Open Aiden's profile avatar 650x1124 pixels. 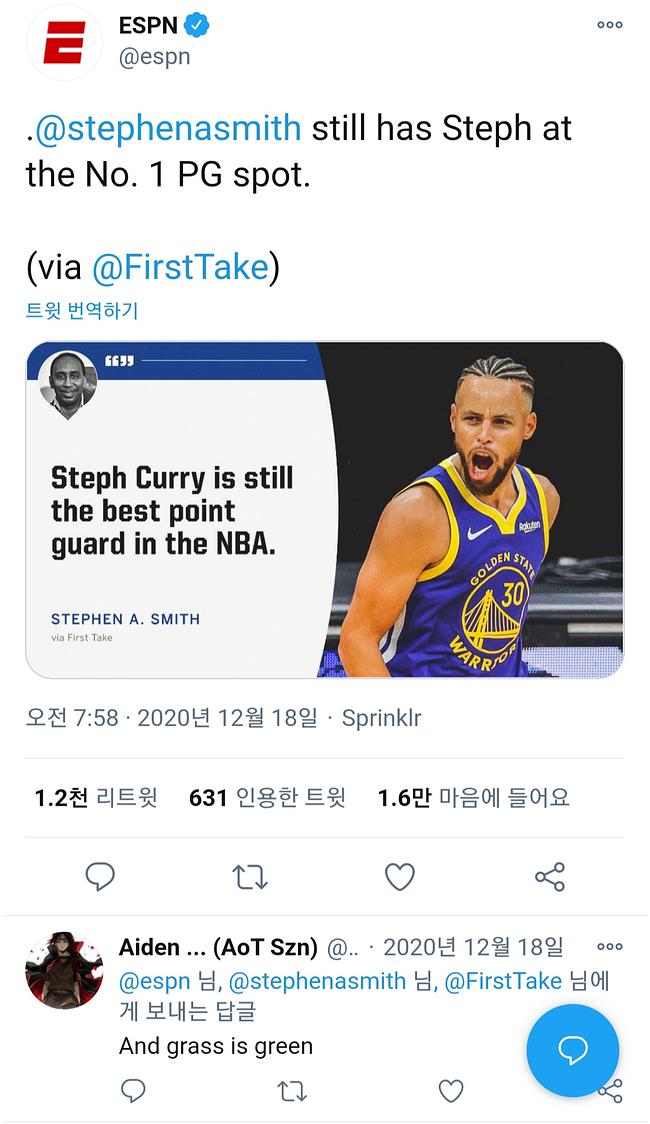point(64,970)
